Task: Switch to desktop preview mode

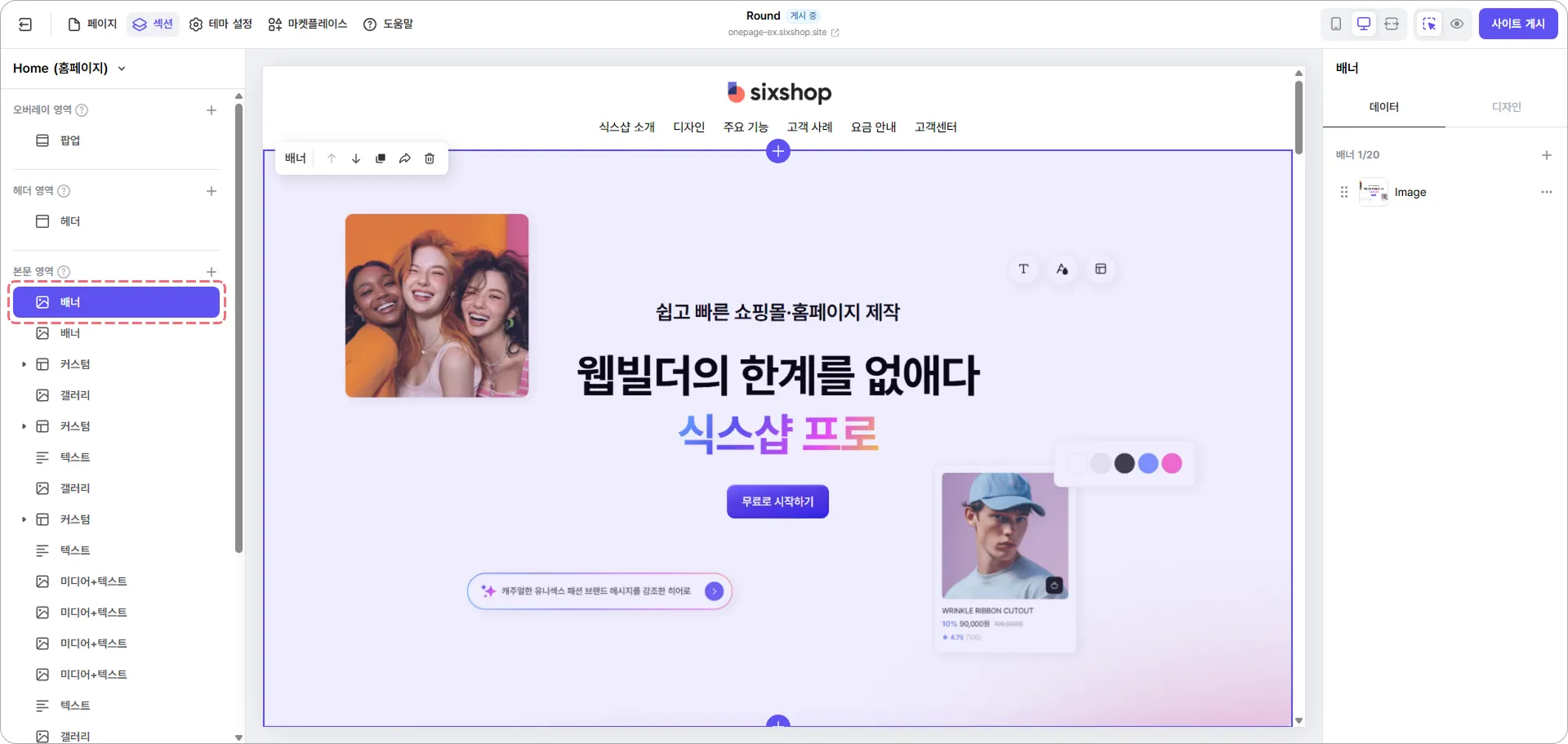Action: [x=1364, y=24]
